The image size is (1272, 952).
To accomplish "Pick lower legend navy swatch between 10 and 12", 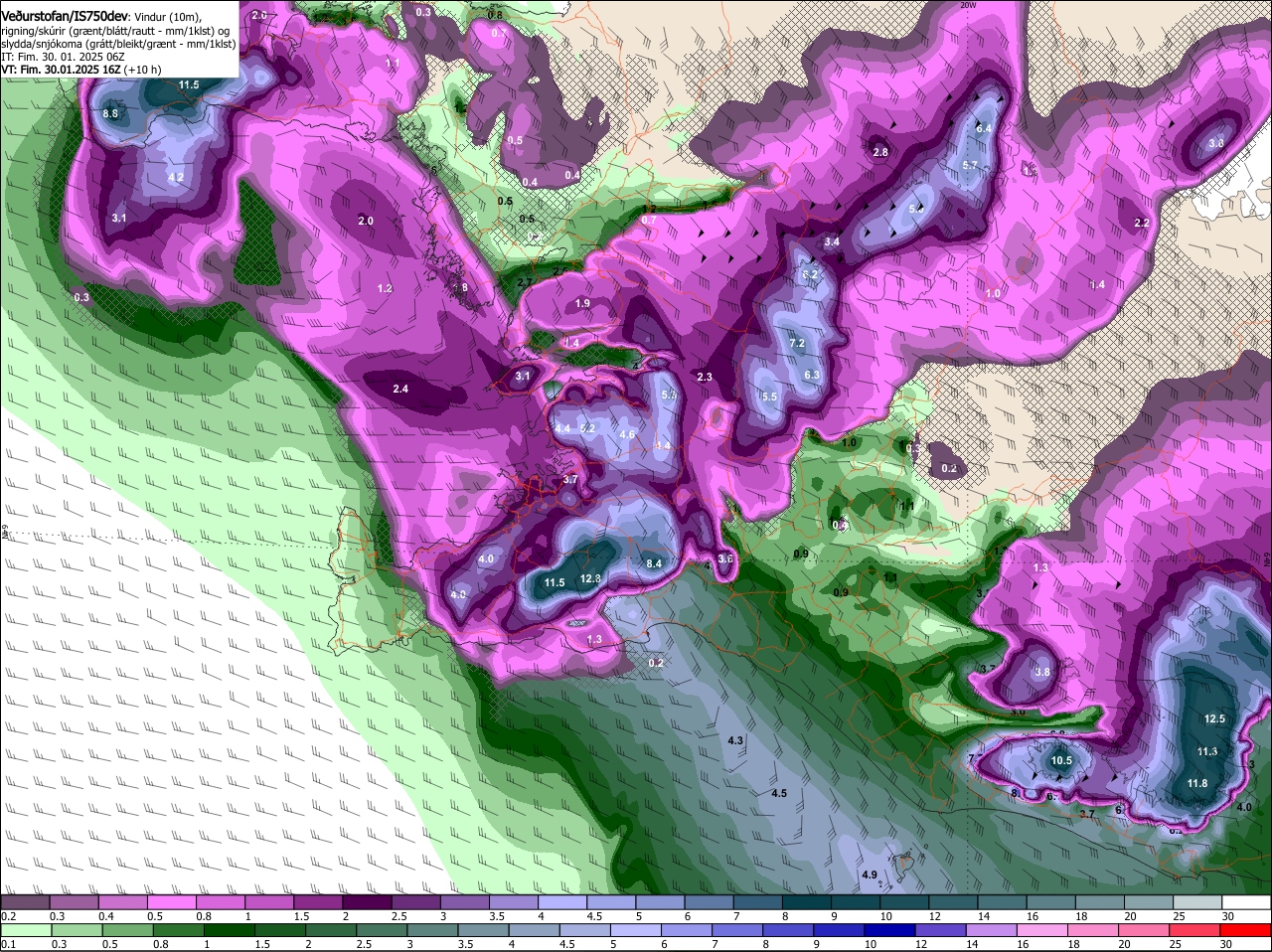I will click(x=890, y=930).
